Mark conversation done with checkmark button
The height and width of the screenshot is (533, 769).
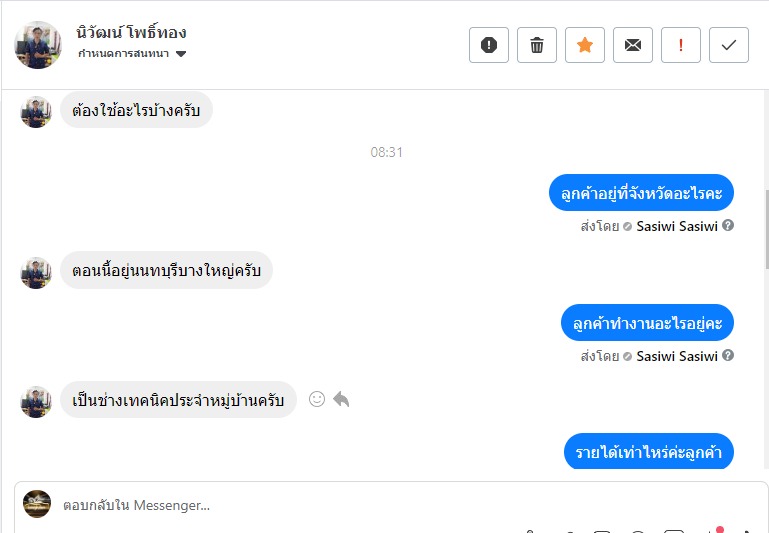[729, 45]
